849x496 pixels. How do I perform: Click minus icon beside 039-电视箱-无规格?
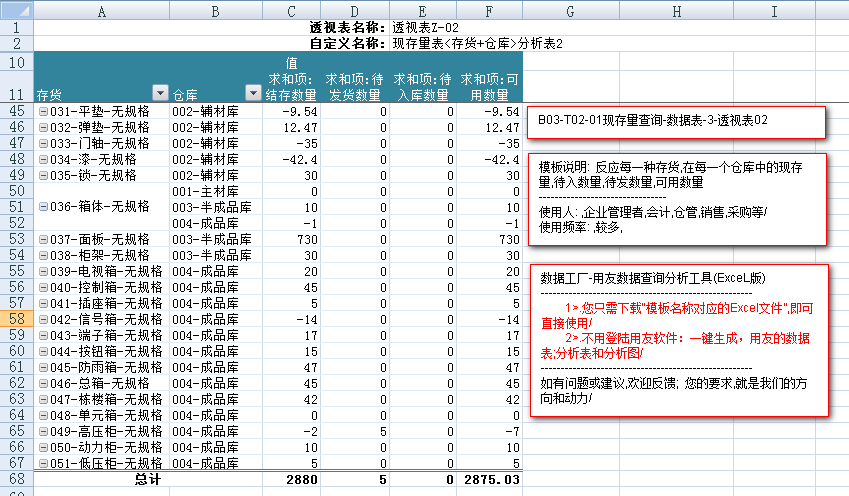click(42, 271)
